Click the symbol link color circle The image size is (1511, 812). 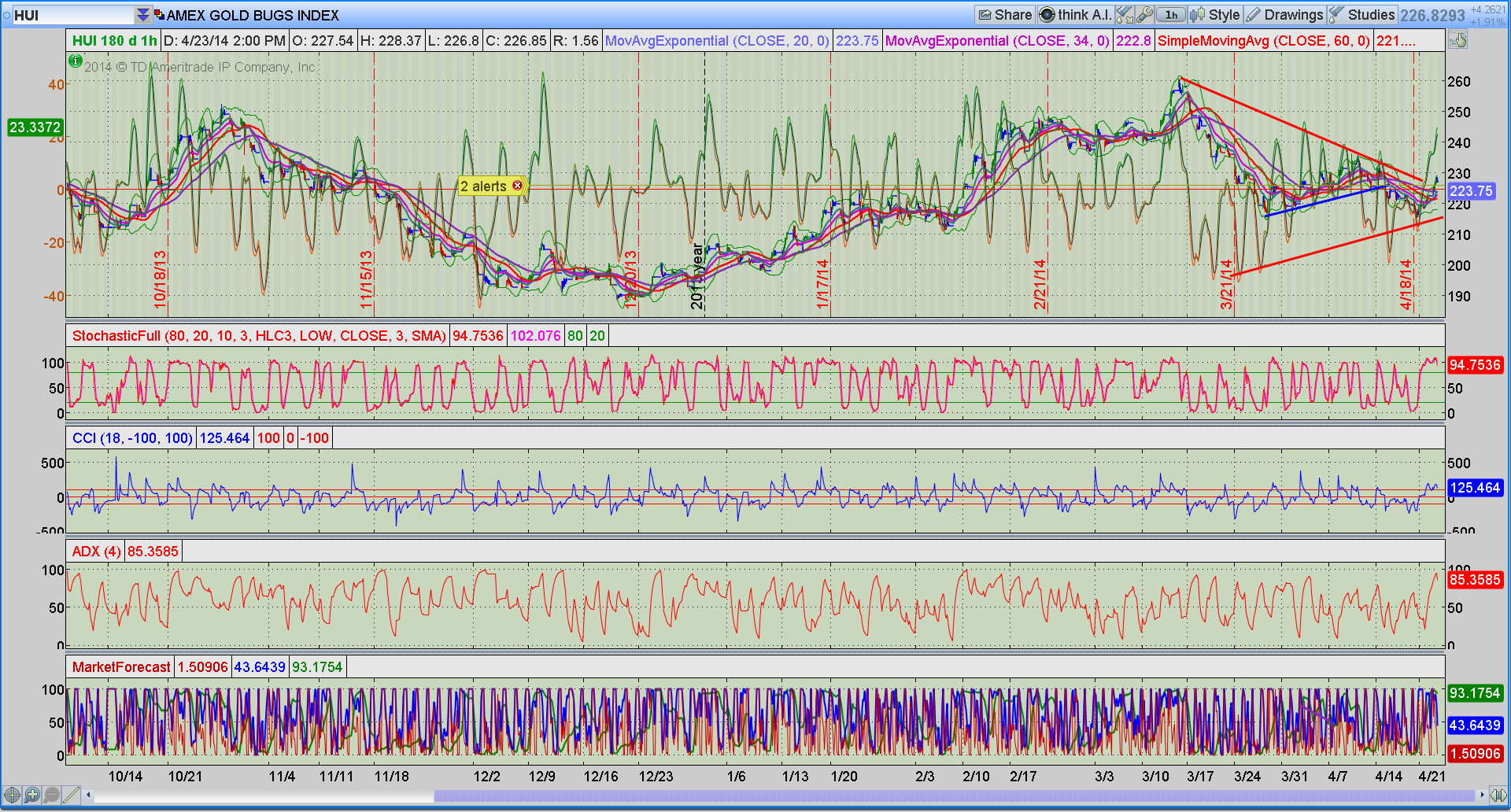coord(6,15)
